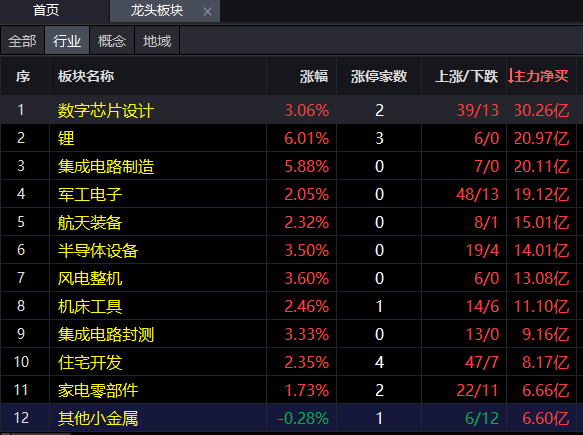Image resolution: width=583 pixels, height=435 pixels.
Task: Click the 47/7 up/down ratio
Action: point(482,362)
